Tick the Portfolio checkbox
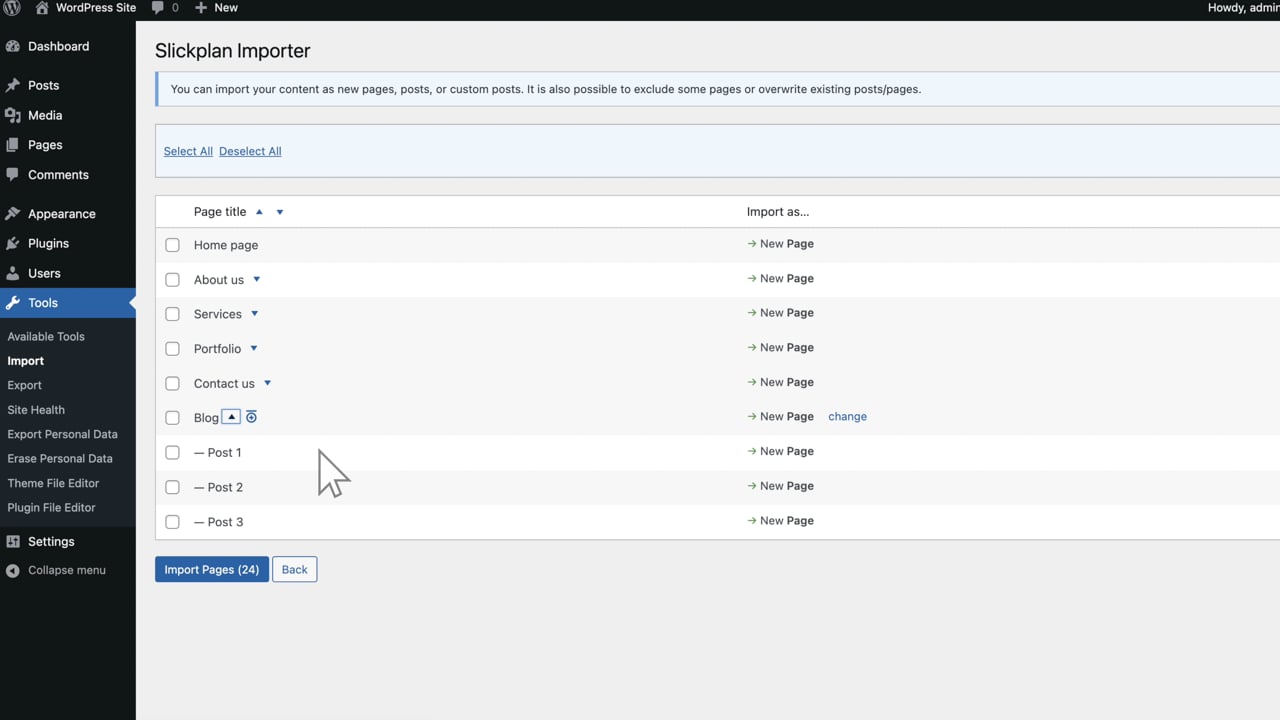The width and height of the screenshot is (1280, 720). [x=172, y=348]
